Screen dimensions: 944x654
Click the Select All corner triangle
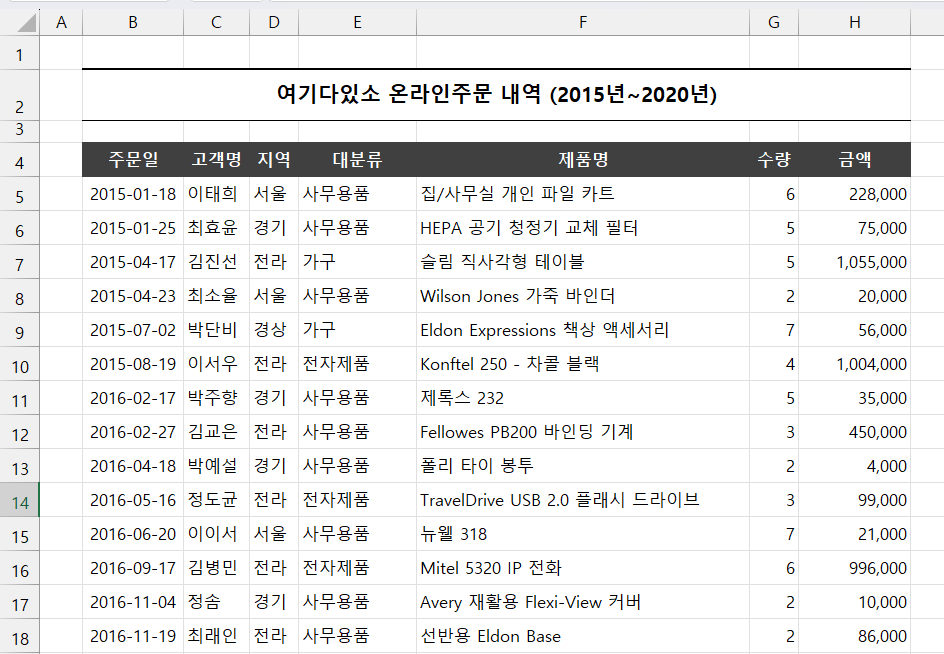point(26,23)
